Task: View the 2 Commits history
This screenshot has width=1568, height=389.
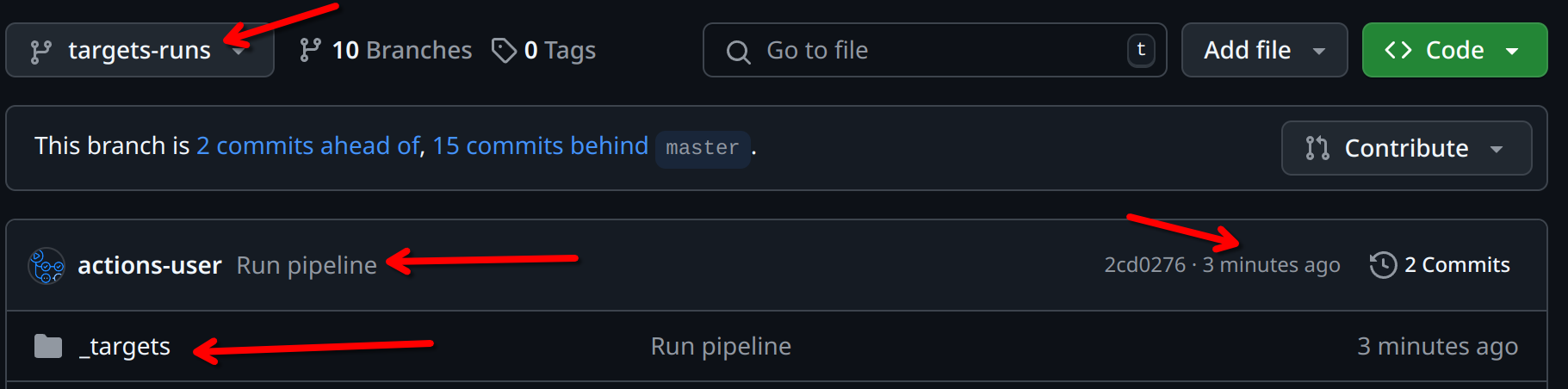Action: coord(1440,265)
